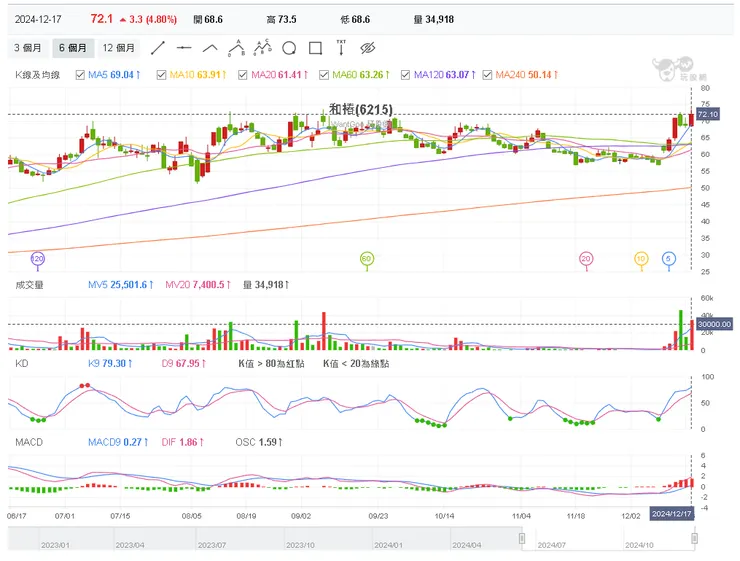
Task: Activate the TXT text annotation tool
Action: tap(341, 47)
